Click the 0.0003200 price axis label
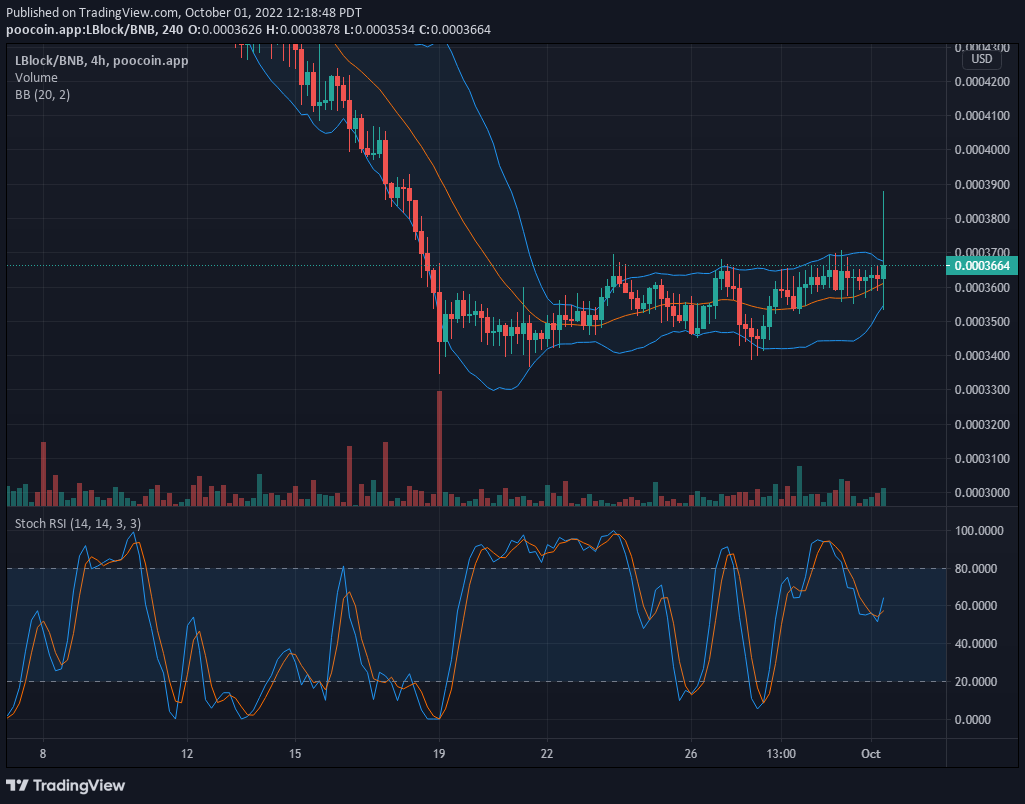The image size is (1025, 804). click(982, 425)
